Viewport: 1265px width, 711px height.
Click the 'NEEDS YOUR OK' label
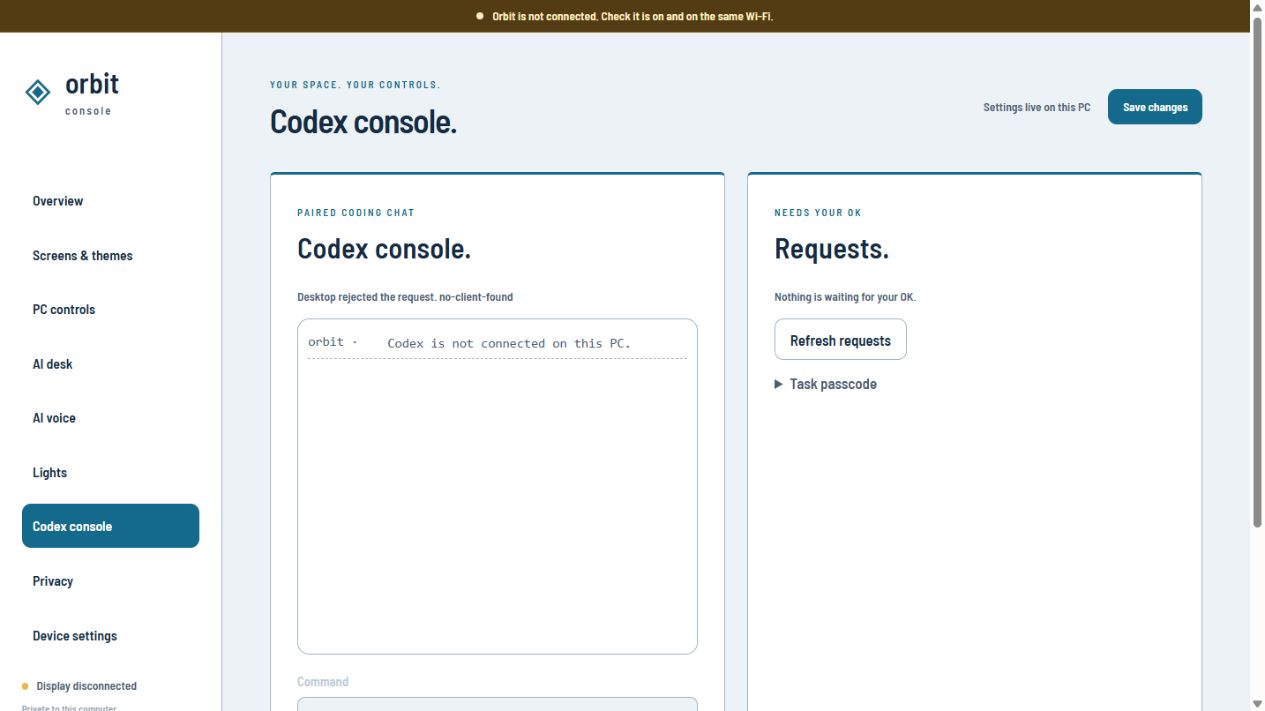[818, 213]
